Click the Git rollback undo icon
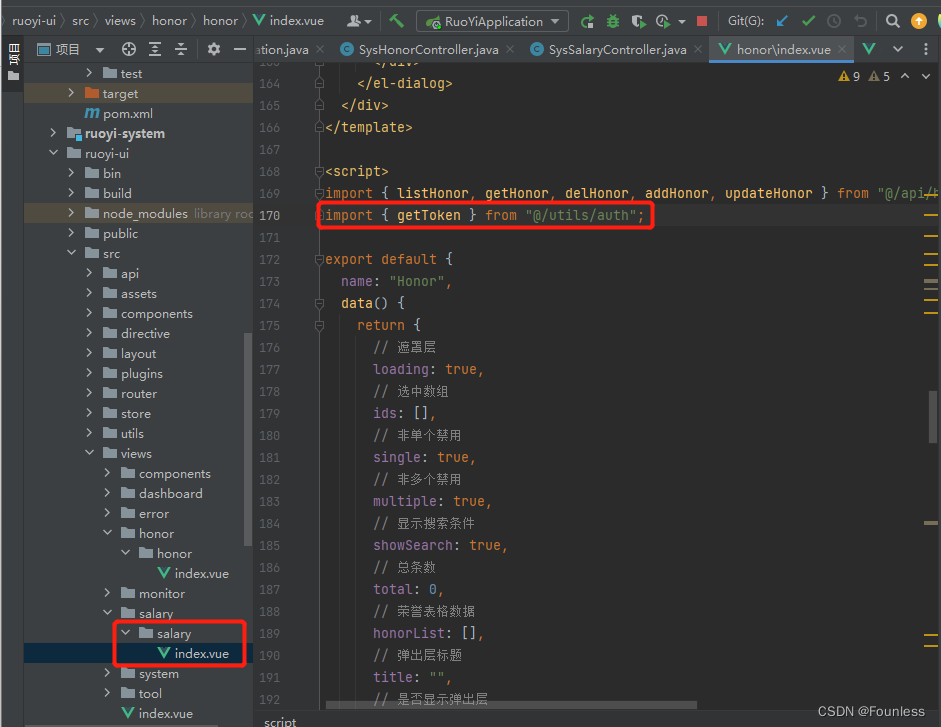The height and width of the screenshot is (727, 941). (861, 22)
